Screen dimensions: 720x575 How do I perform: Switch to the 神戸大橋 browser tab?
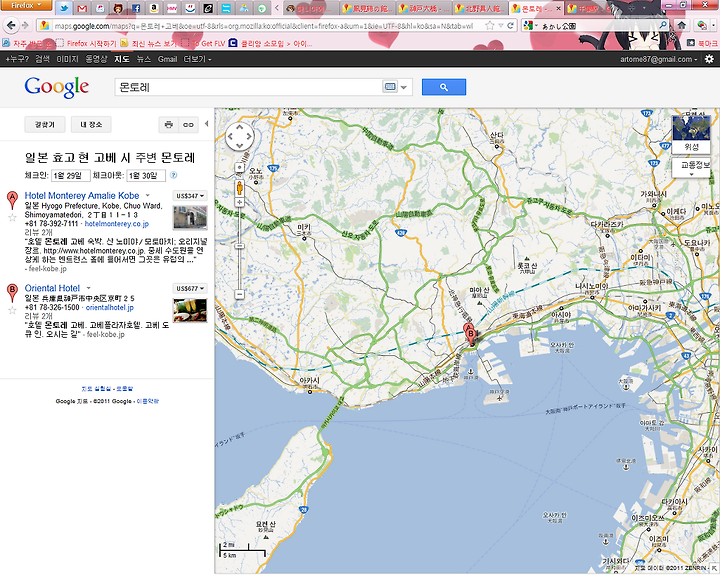point(424,8)
